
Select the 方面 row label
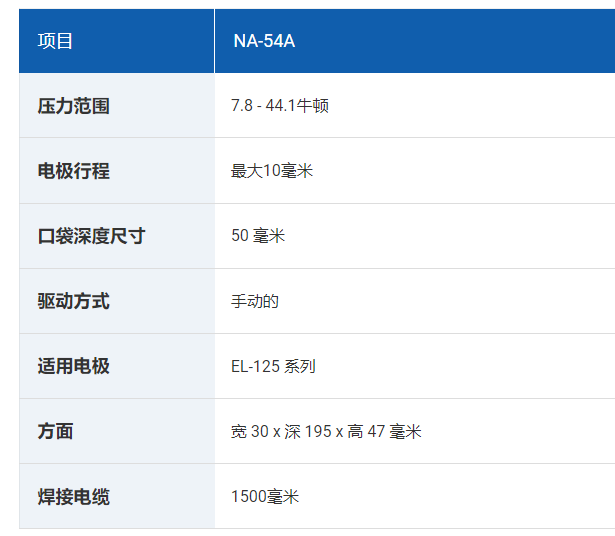(55, 431)
